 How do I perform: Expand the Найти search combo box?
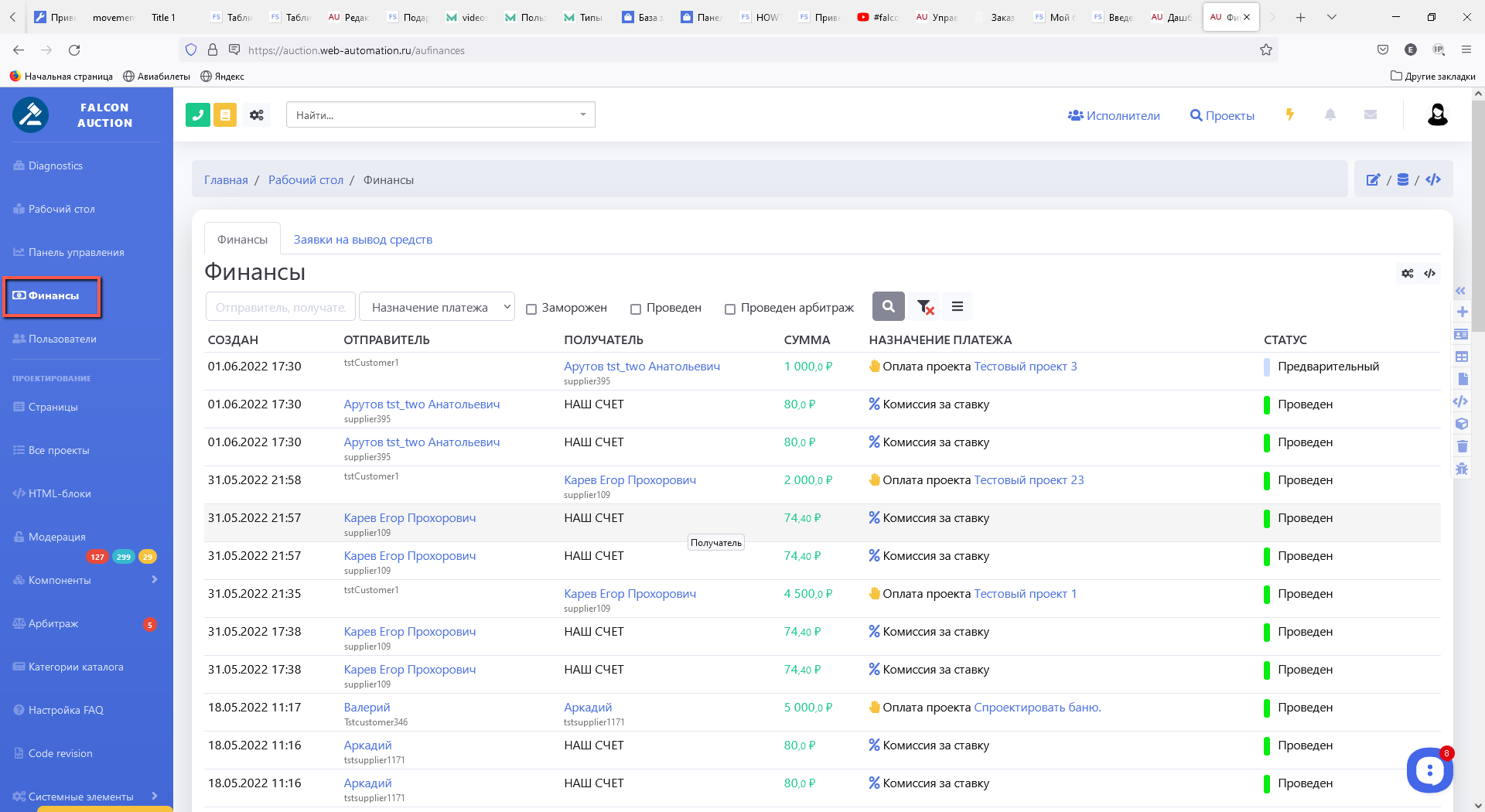click(x=440, y=115)
